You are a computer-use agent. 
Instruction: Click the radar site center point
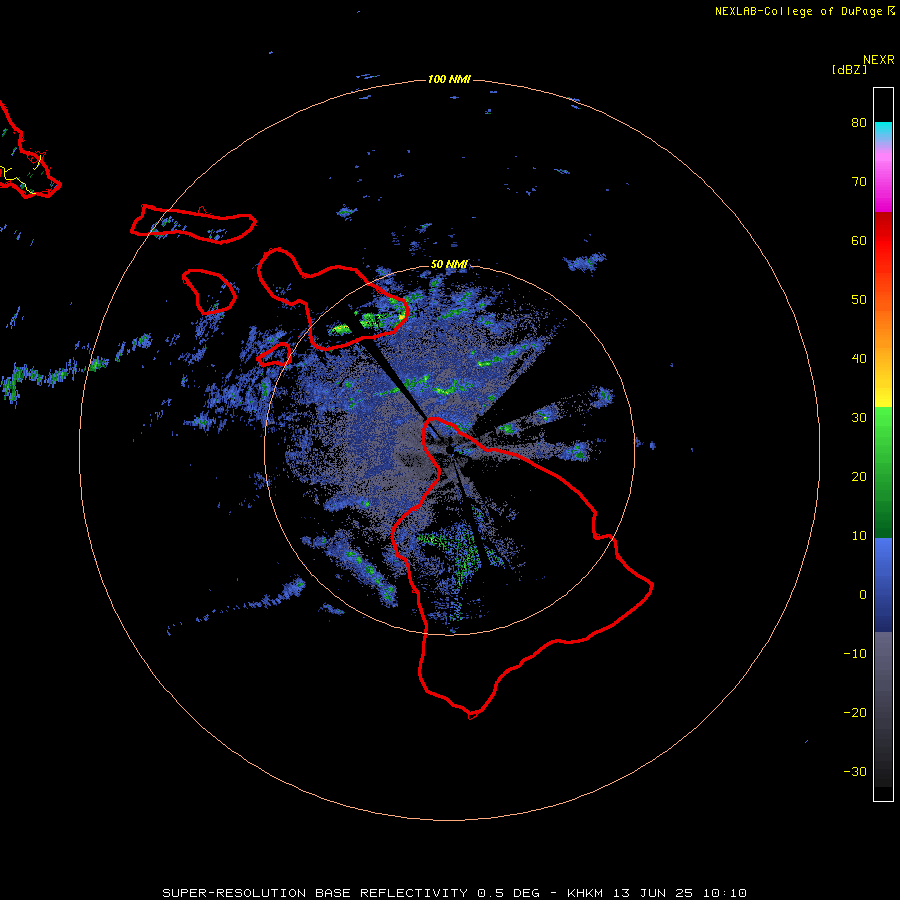point(449,449)
